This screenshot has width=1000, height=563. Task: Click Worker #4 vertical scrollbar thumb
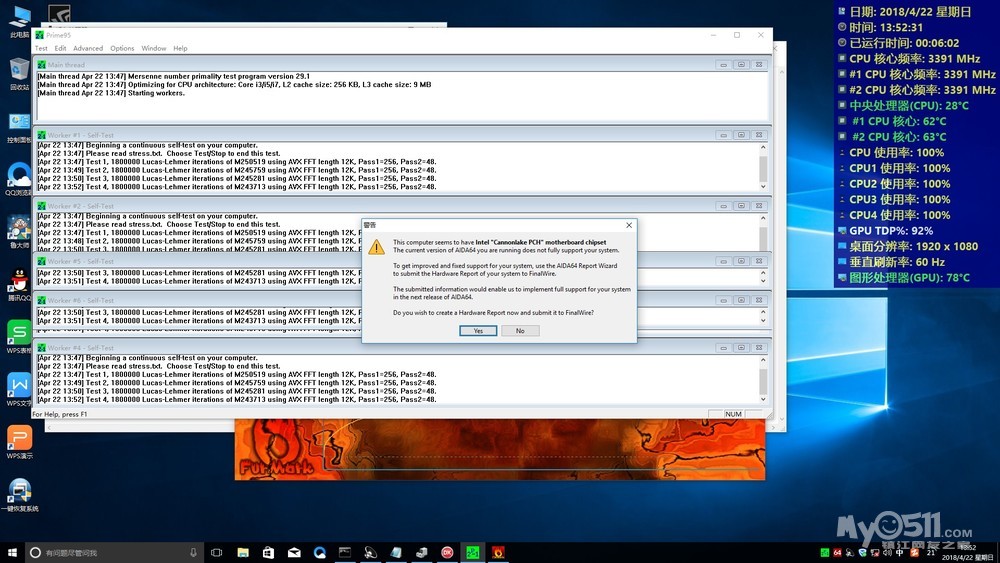tap(763, 381)
